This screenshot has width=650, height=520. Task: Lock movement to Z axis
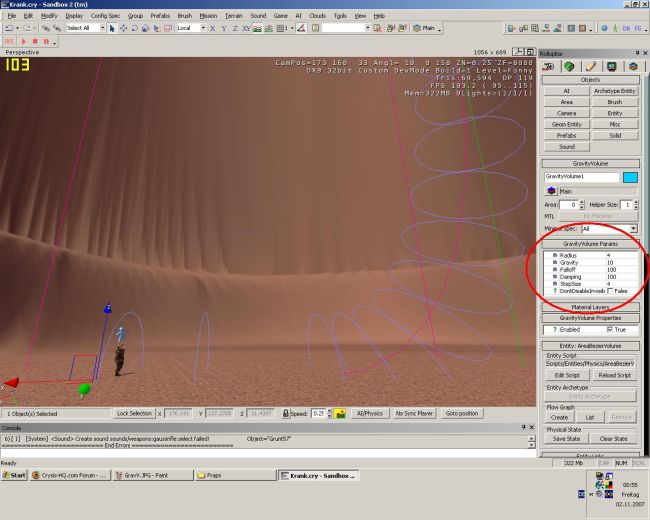pos(235,28)
